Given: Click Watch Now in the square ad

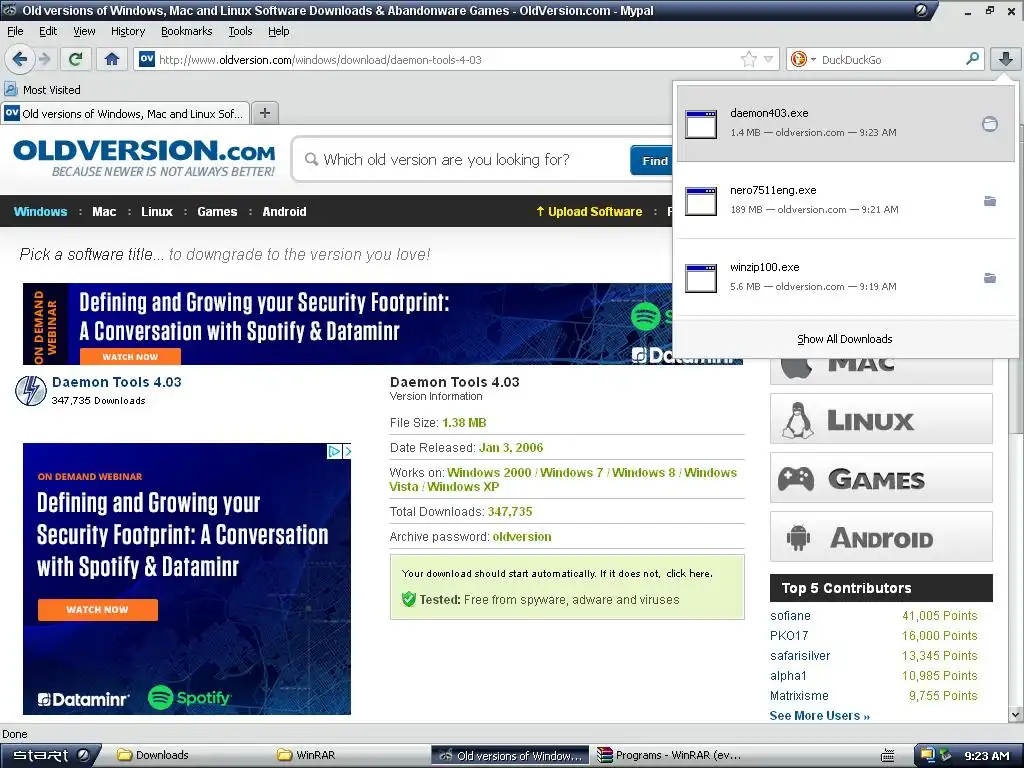Looking at the screenshot, I should point(97,609).
